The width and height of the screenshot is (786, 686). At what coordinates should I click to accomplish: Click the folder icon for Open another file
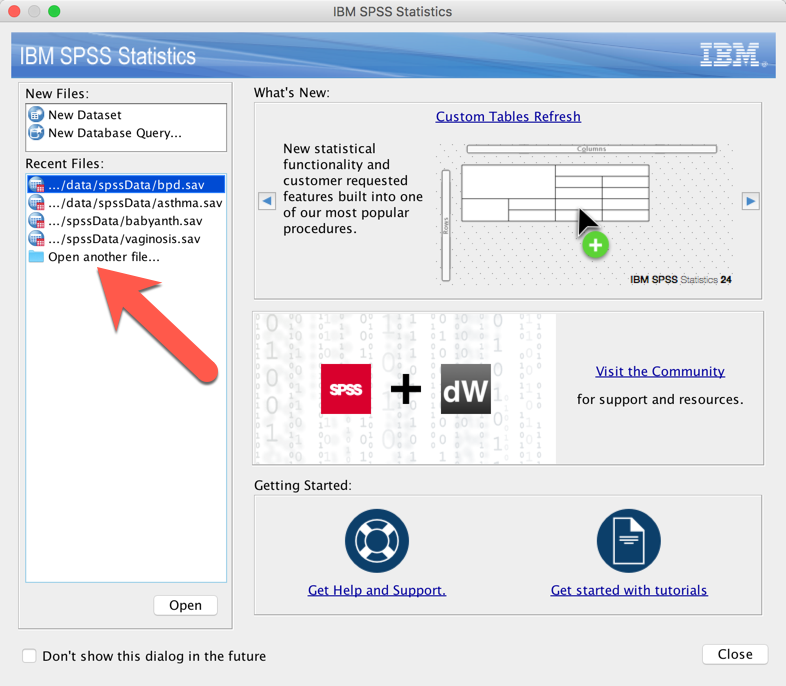click(x=36, y=257)
